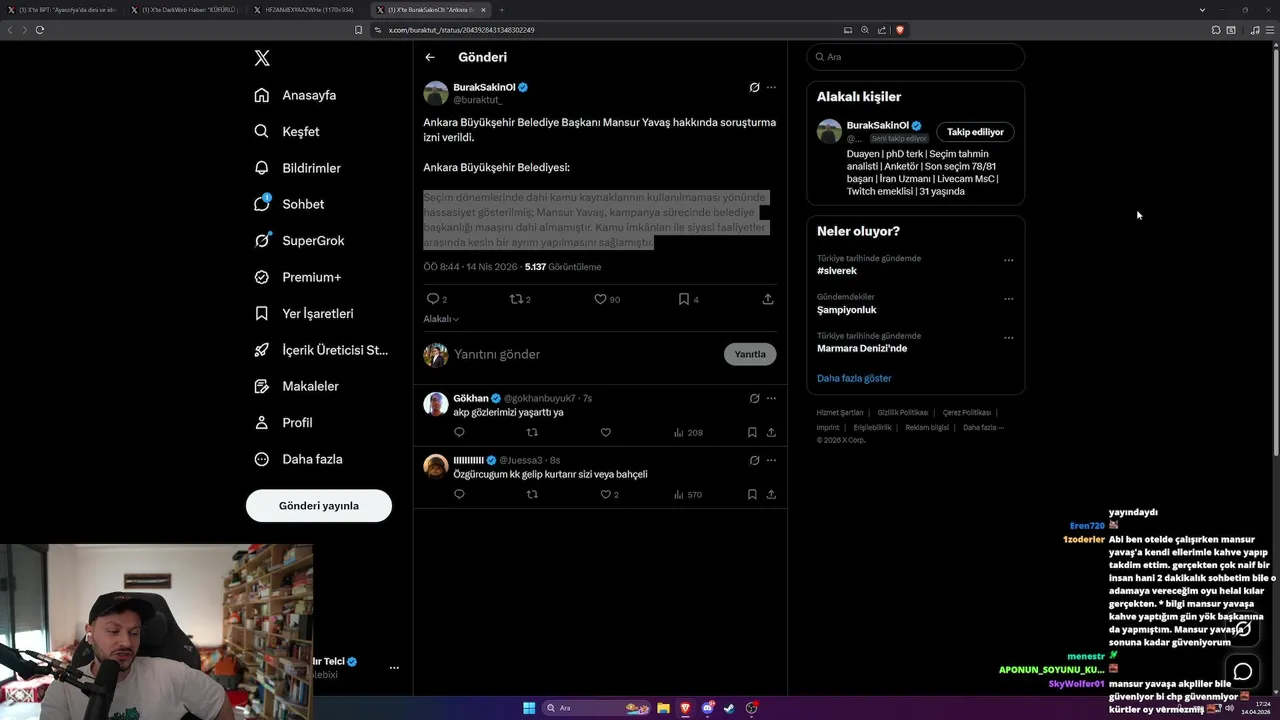Click Gönderi yayınla button
1280x720 pixels.
(319, 506)
